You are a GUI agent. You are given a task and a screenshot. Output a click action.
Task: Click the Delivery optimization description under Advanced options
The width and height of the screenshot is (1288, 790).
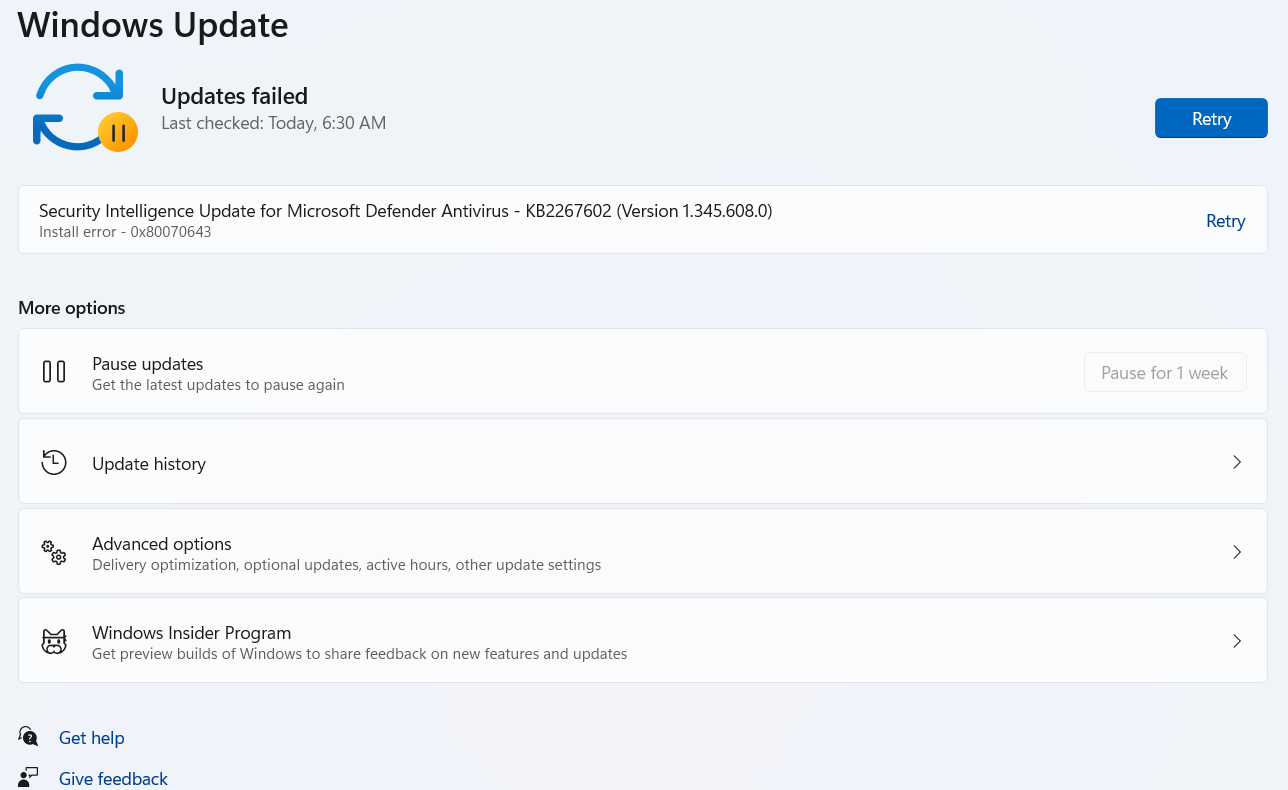[x=346, y=565]
